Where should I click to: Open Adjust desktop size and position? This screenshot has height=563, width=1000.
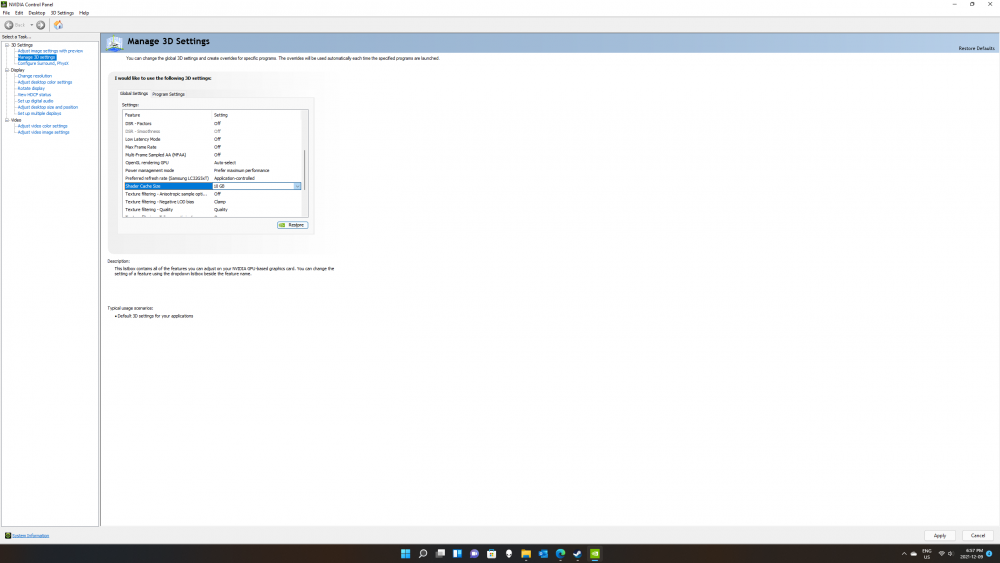pos(48,107)
